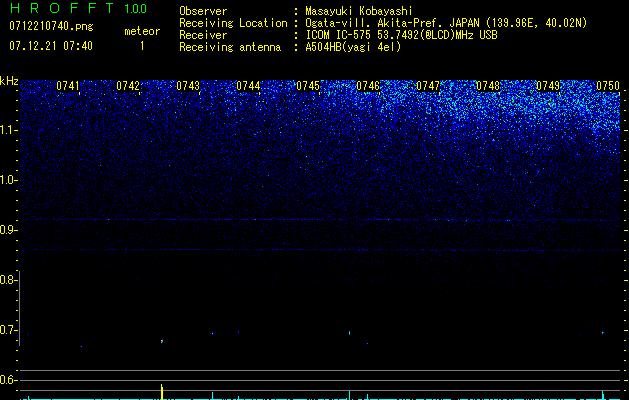Click the yellow meteor echo spike

(x=162, y=390)
